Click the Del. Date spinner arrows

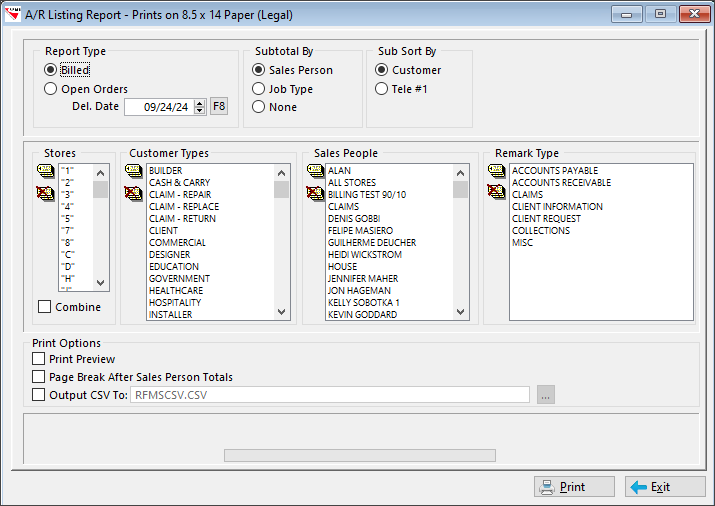[x=200, y=107]
